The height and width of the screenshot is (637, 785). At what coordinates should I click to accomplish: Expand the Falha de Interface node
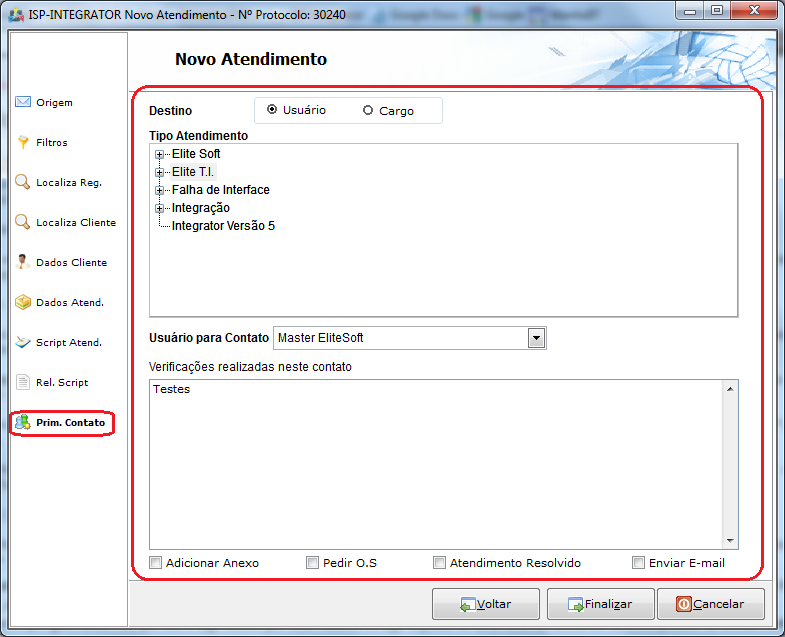(159, 190)
